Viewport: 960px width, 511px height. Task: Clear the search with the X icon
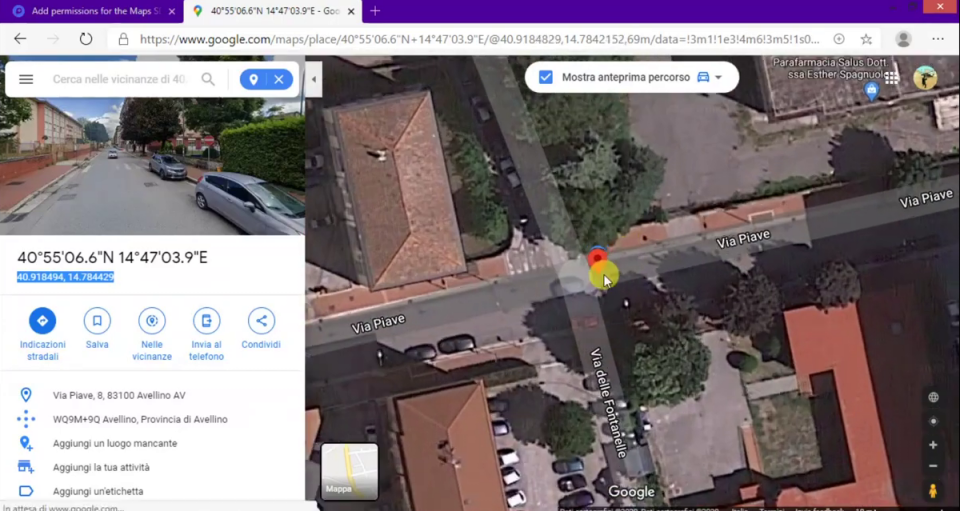279,80
